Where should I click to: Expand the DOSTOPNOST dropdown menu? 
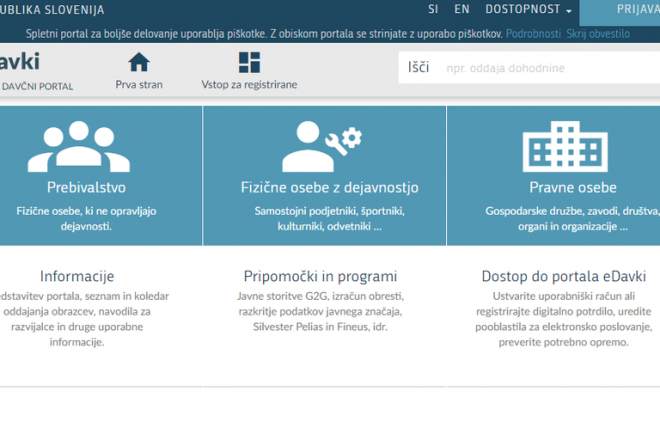(x=528, y=9)
